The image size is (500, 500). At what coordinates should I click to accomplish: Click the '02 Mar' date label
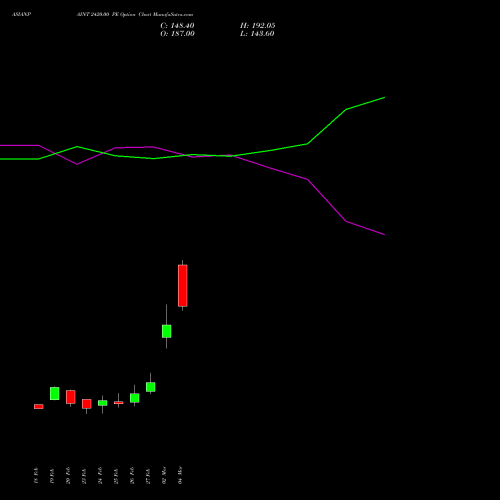point(164,476)
